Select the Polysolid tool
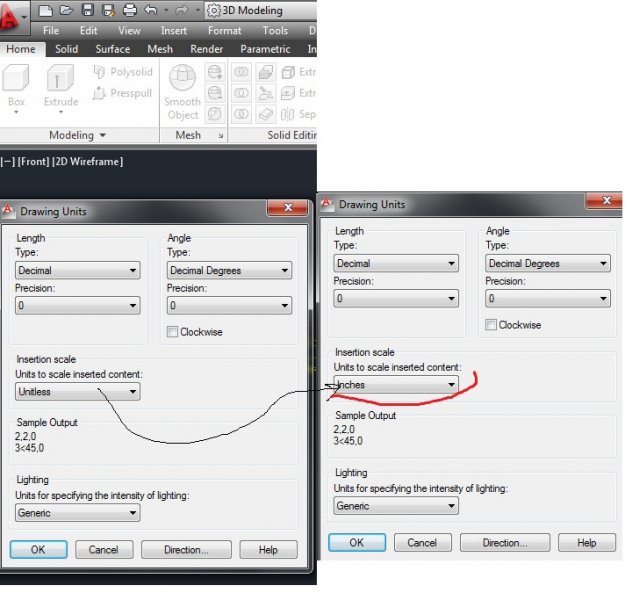 123,72
